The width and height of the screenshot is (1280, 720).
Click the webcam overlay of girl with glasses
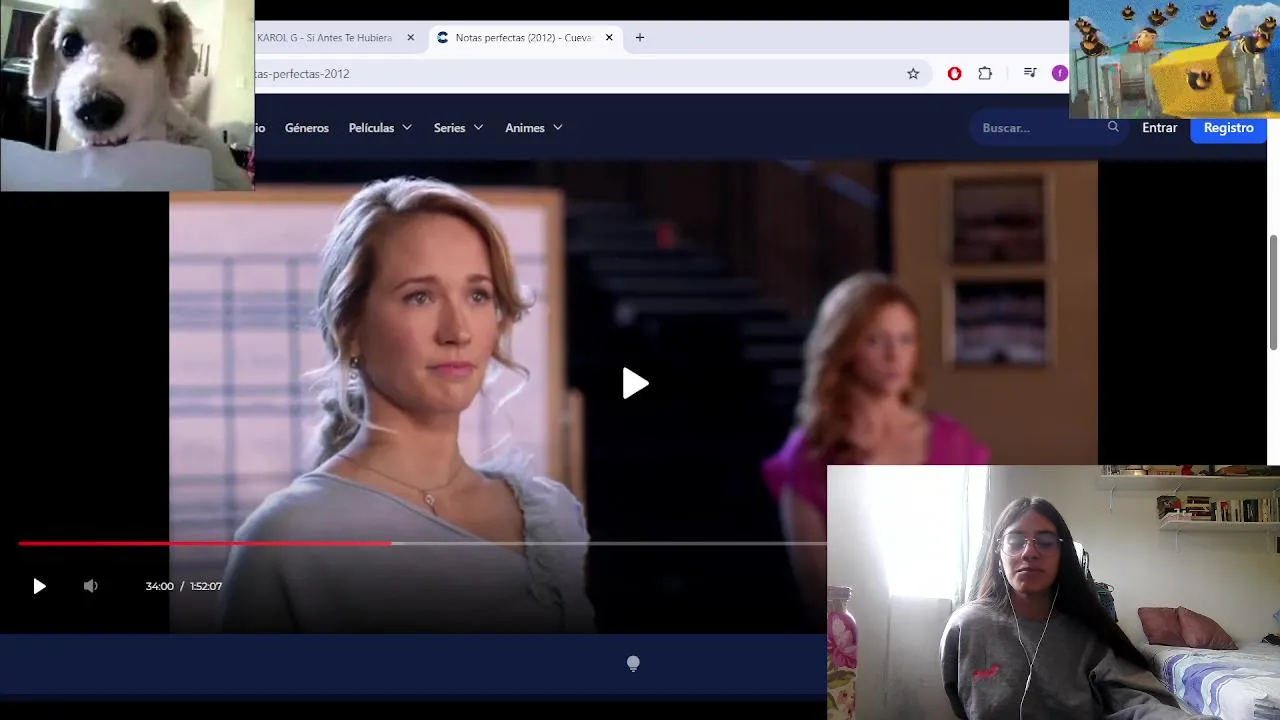pyautogui.click(x=1053, y=592)
